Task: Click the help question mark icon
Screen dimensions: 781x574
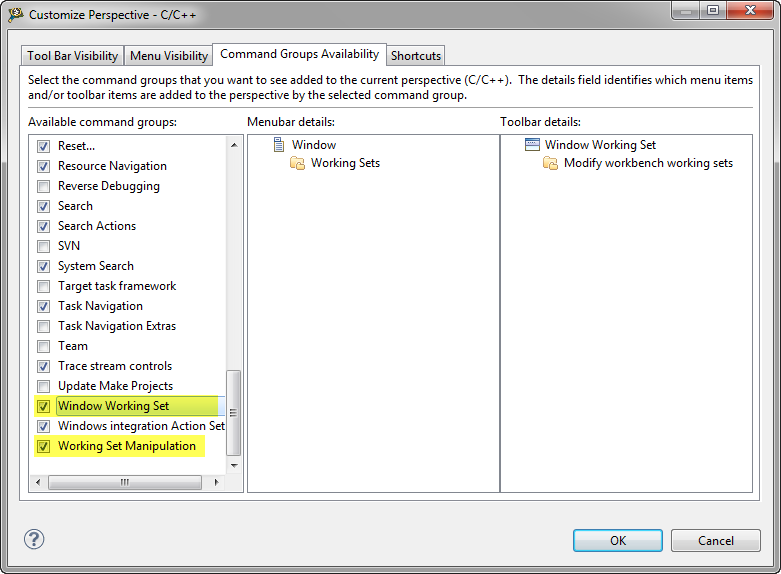Action: [35, 539]
